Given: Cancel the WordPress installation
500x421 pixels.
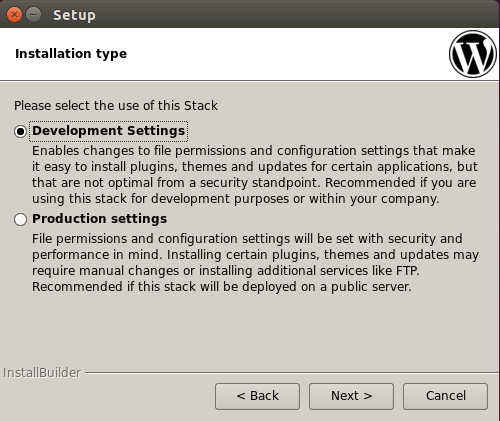Looking at the screenshot, I should (445, 396).
